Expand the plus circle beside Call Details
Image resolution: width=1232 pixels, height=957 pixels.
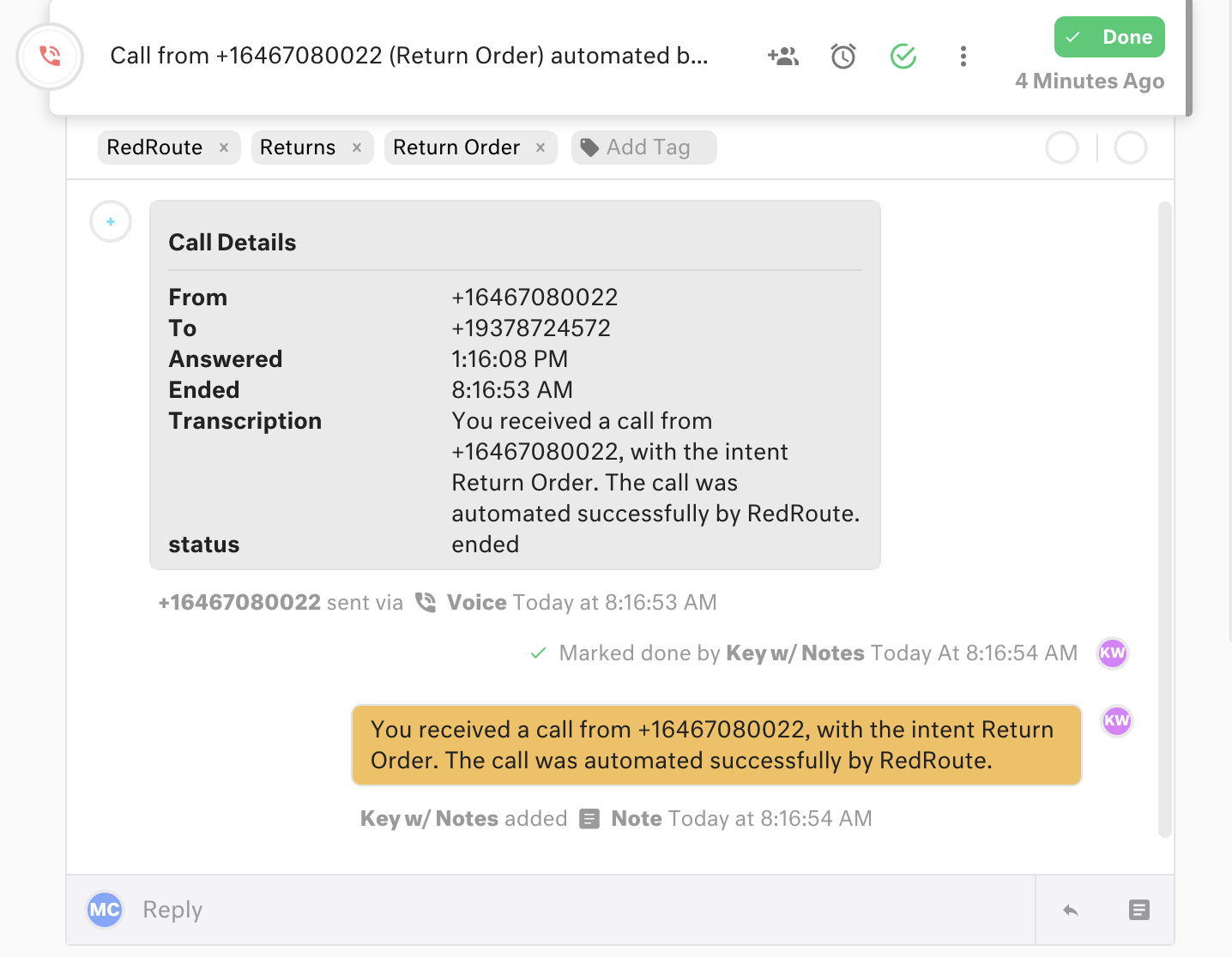[x=111, y=222]
